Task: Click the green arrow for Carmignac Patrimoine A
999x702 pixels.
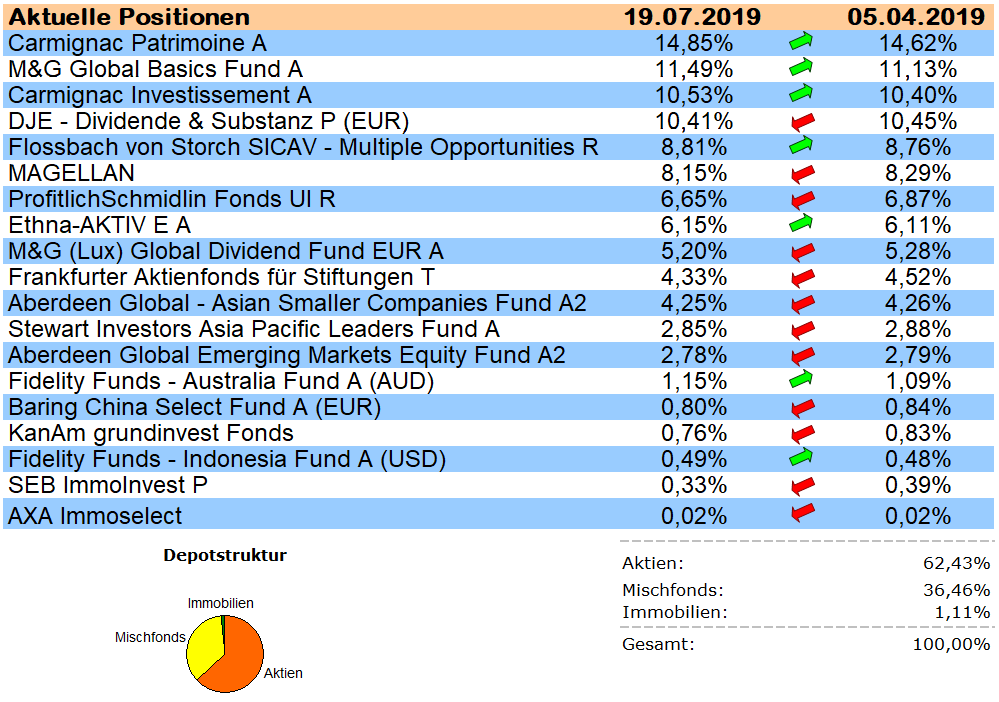Action: tap(801, 42)
